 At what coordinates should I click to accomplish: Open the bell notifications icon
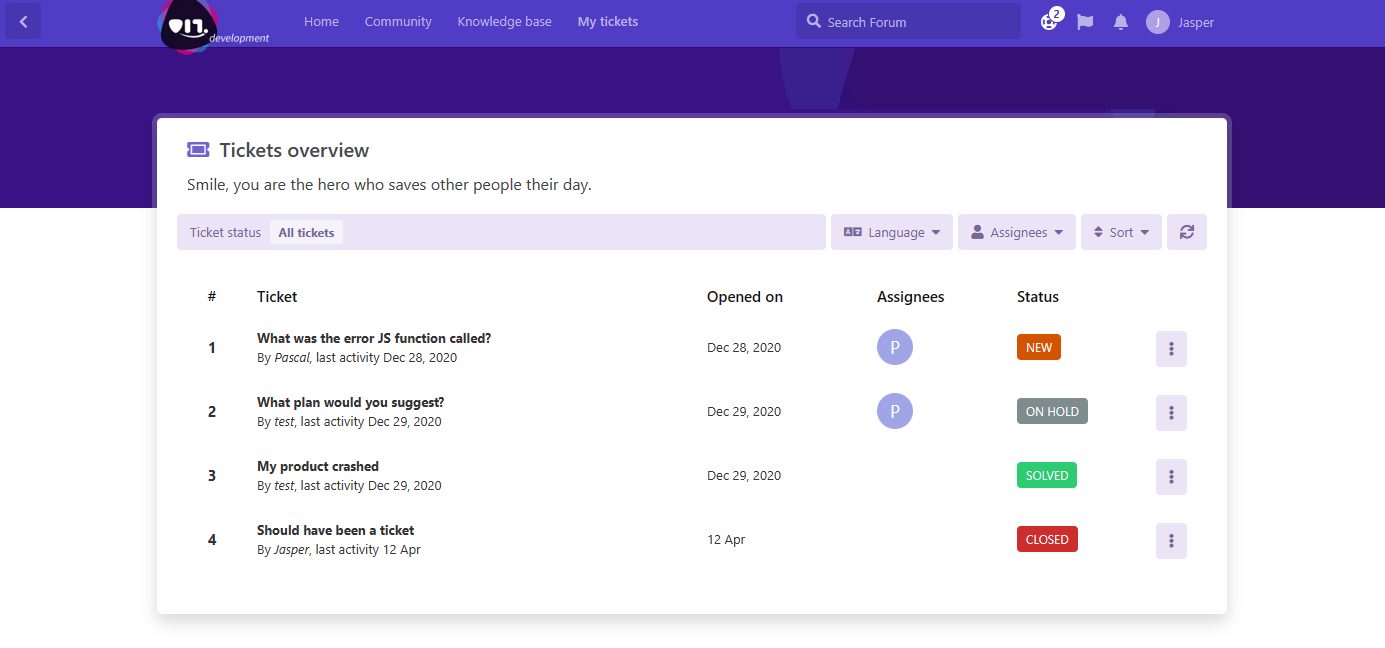pos(1121,22)
